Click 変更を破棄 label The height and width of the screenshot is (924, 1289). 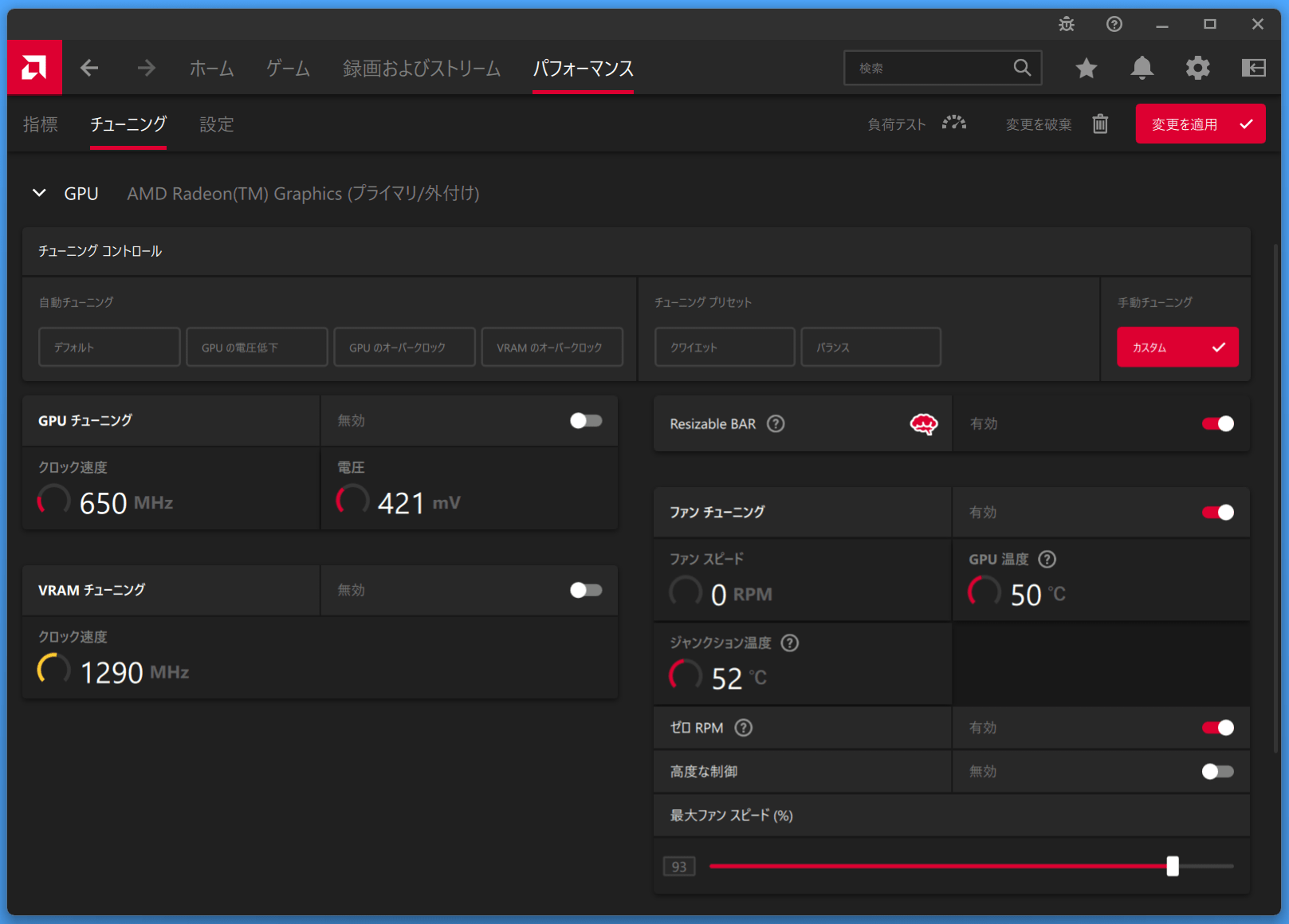(1038, 124)
